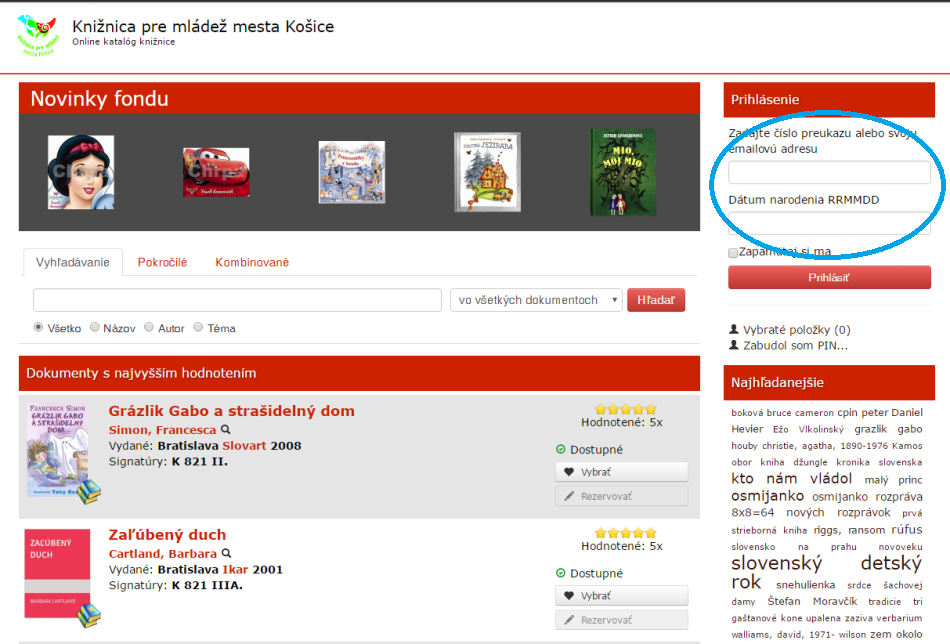Click Vybrať button for Zaľúbený duch
This screenshot has width=950, height=644.
(622, 596)
